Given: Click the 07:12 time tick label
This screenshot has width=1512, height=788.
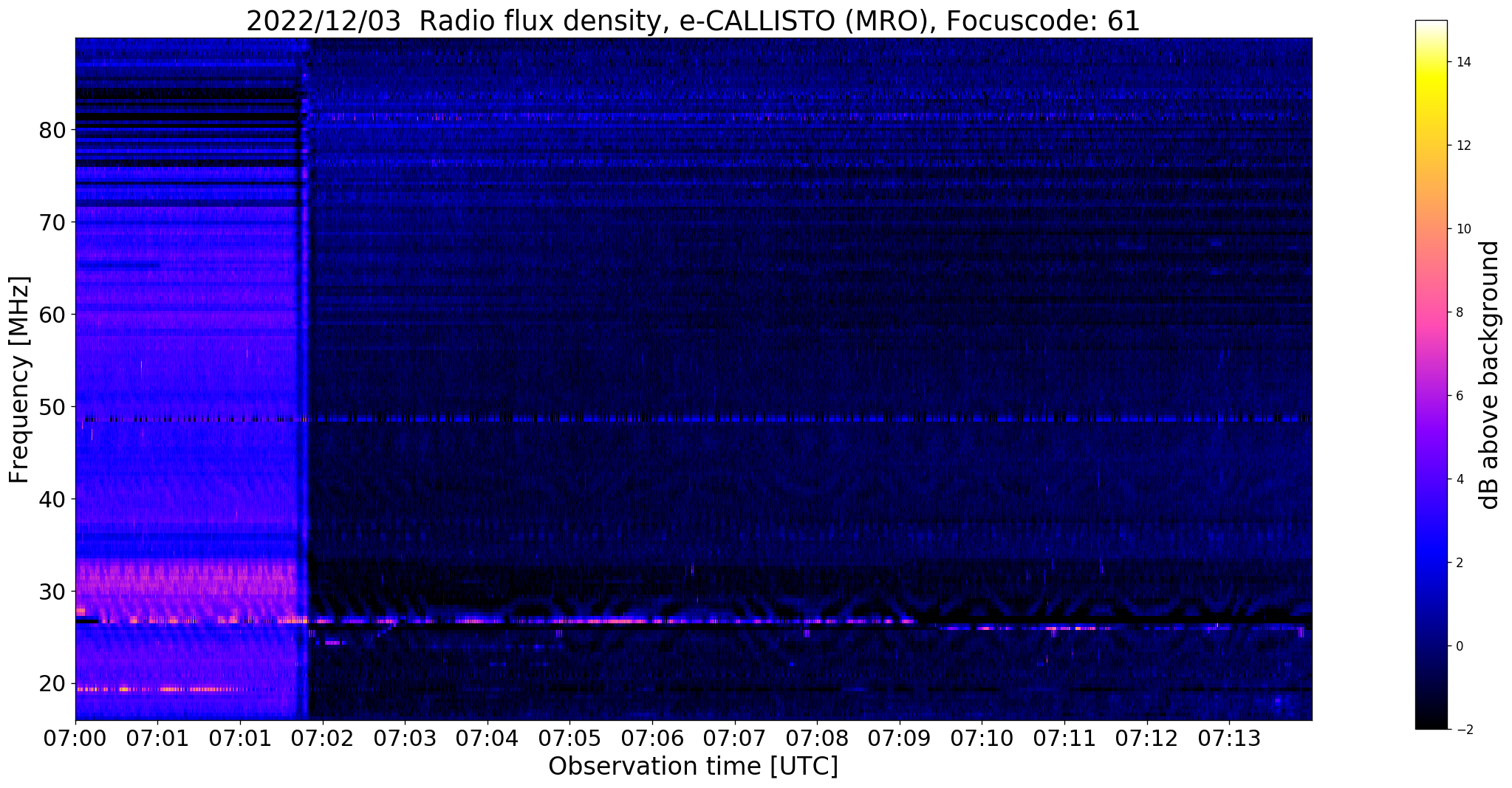Looking at the screenshot, I should coord(1147,739).
